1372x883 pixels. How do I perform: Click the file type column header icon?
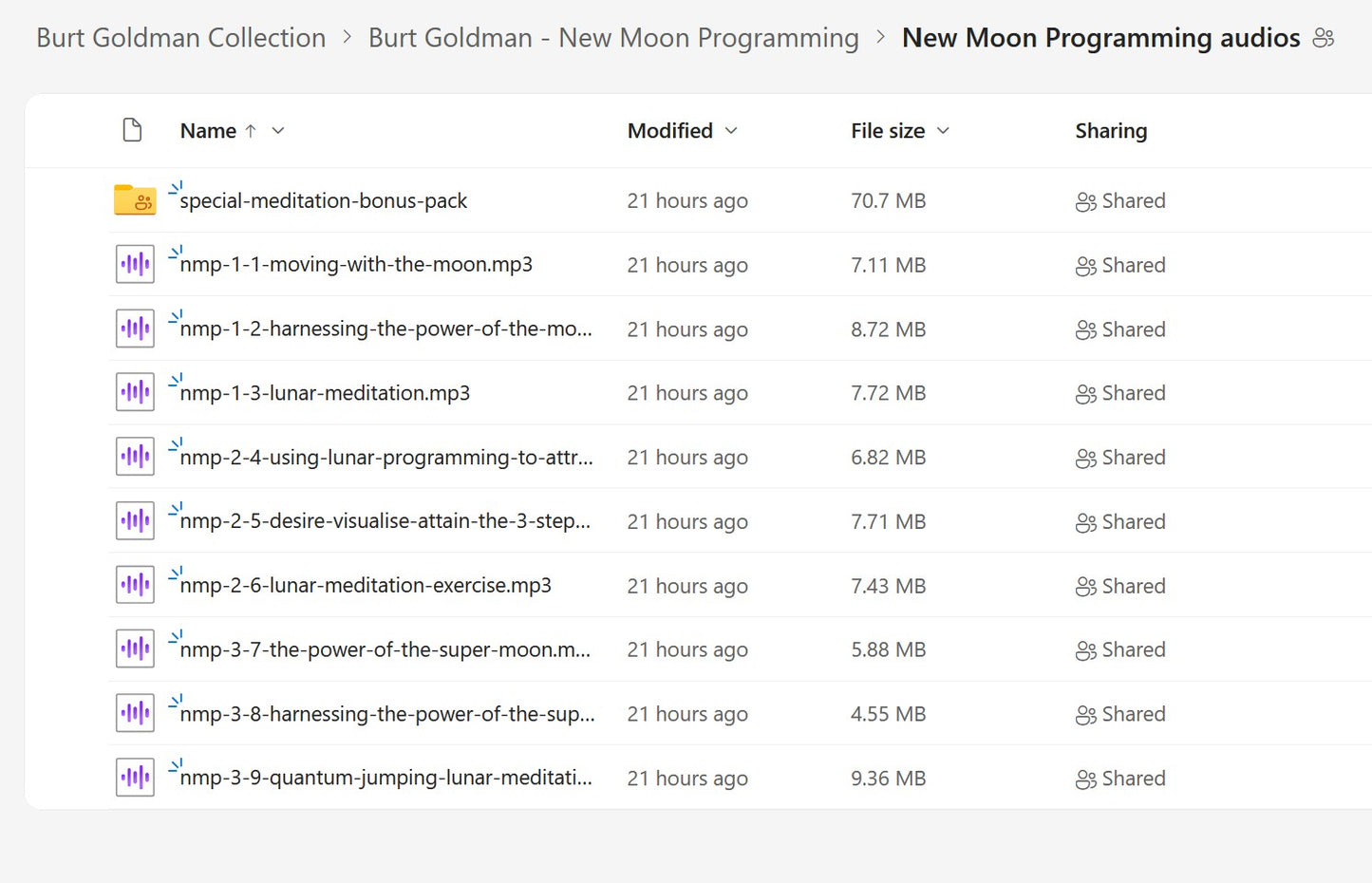tap(133, 130)
